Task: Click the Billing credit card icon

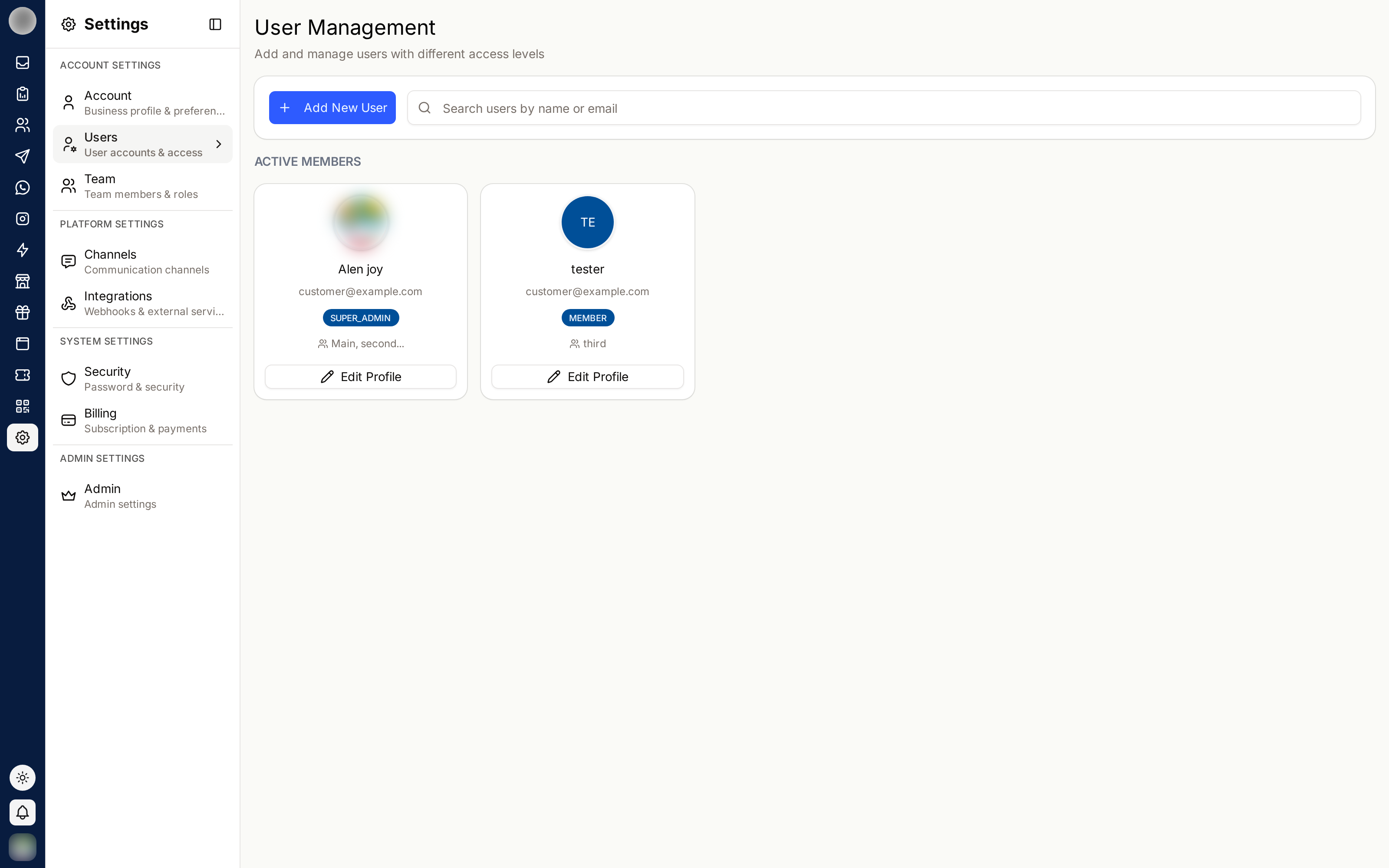Action: click(68, 420)
